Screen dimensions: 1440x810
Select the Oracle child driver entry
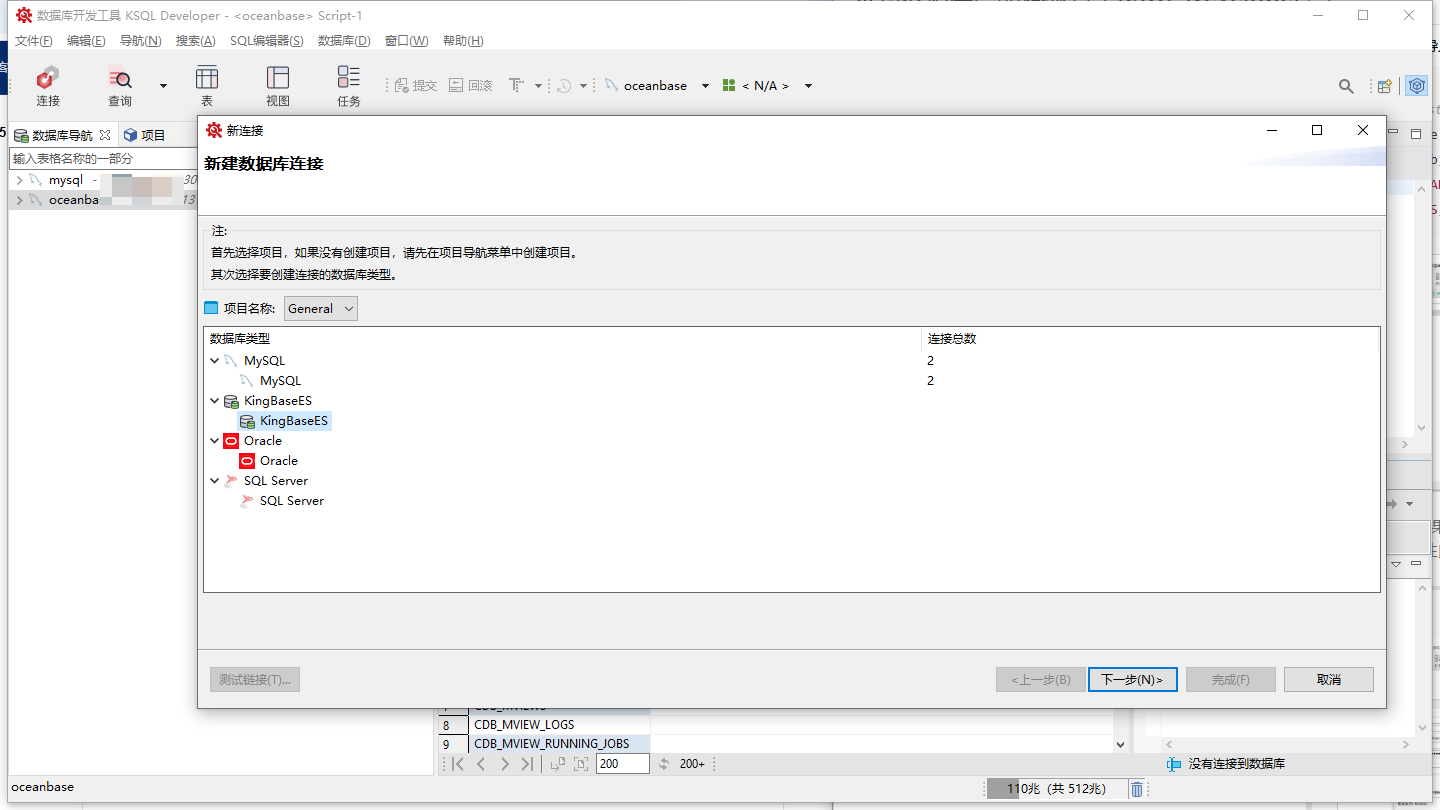(278, 461)
